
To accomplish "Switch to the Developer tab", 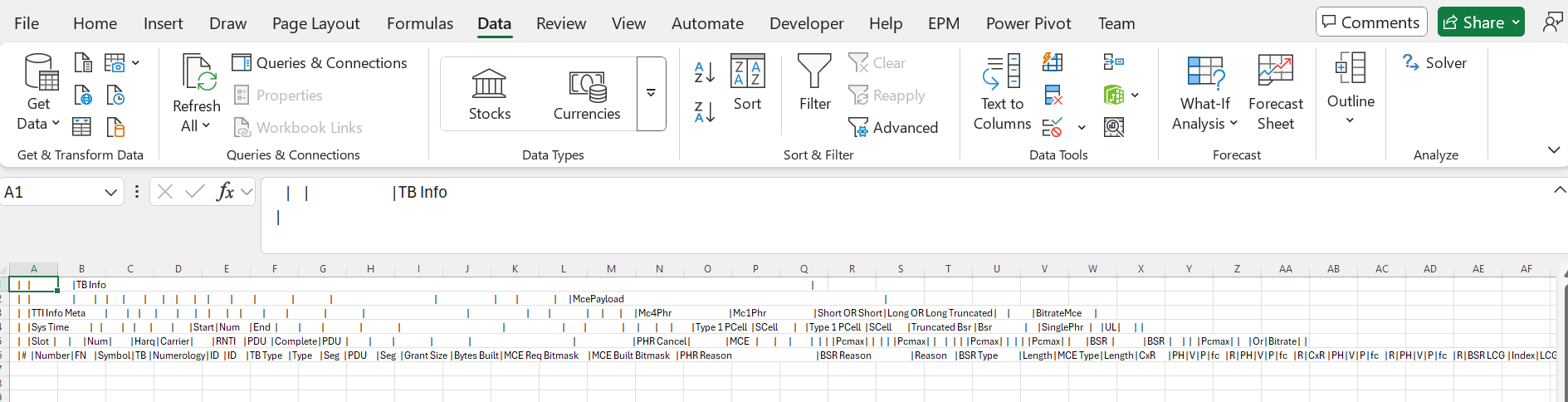I will (806, 23).
